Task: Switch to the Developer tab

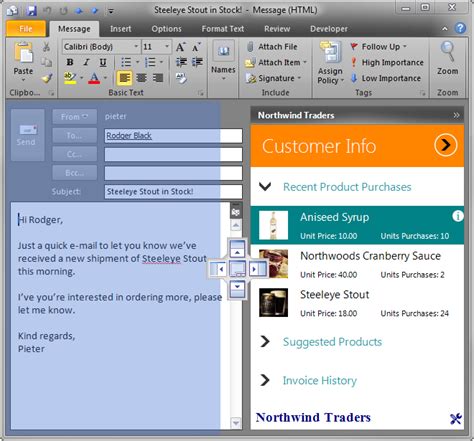Action: [x=329, y=29]
